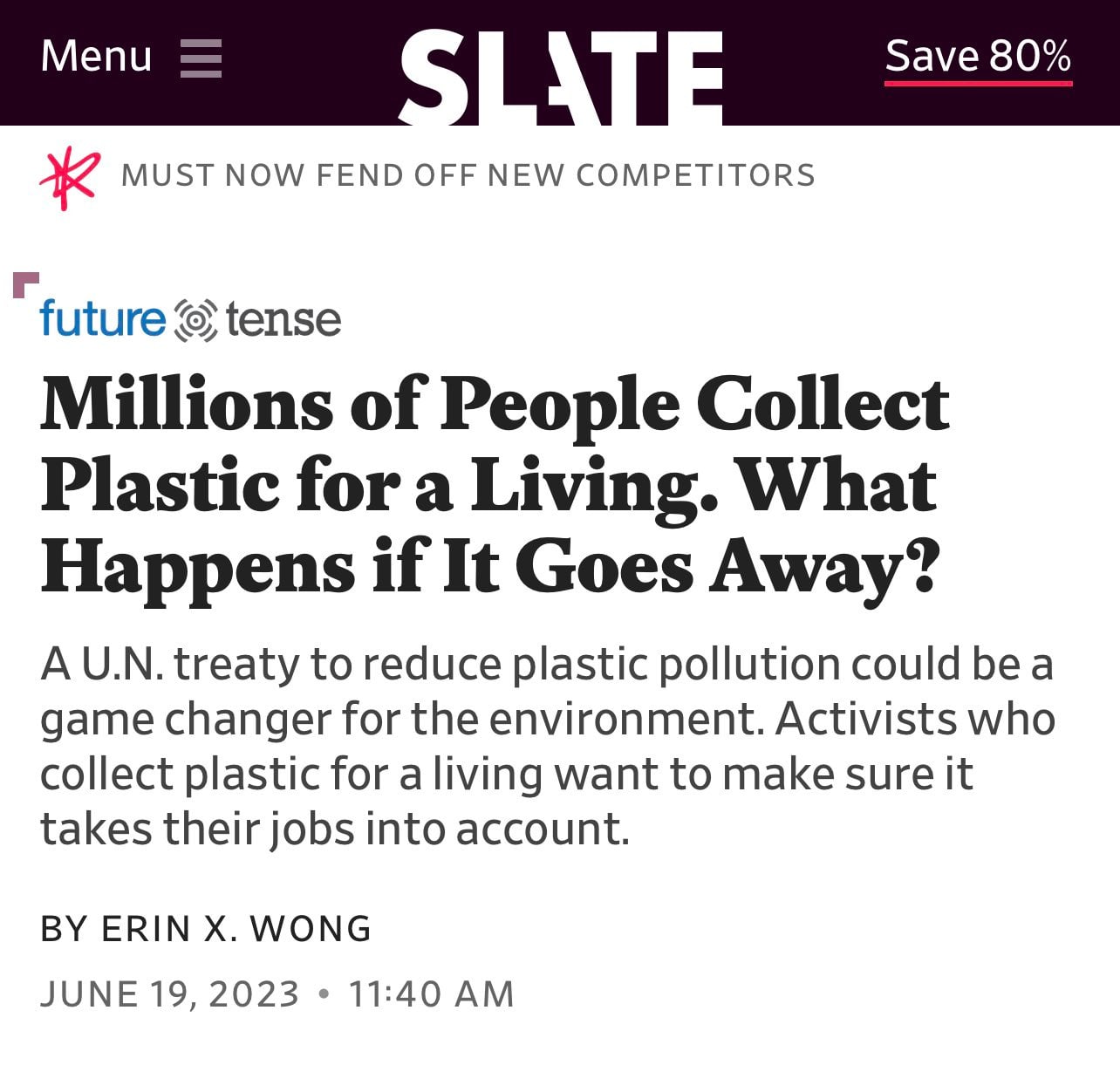
Task: Click the U.N. treaty subheadline paragraph
Action: coord(548,747)
